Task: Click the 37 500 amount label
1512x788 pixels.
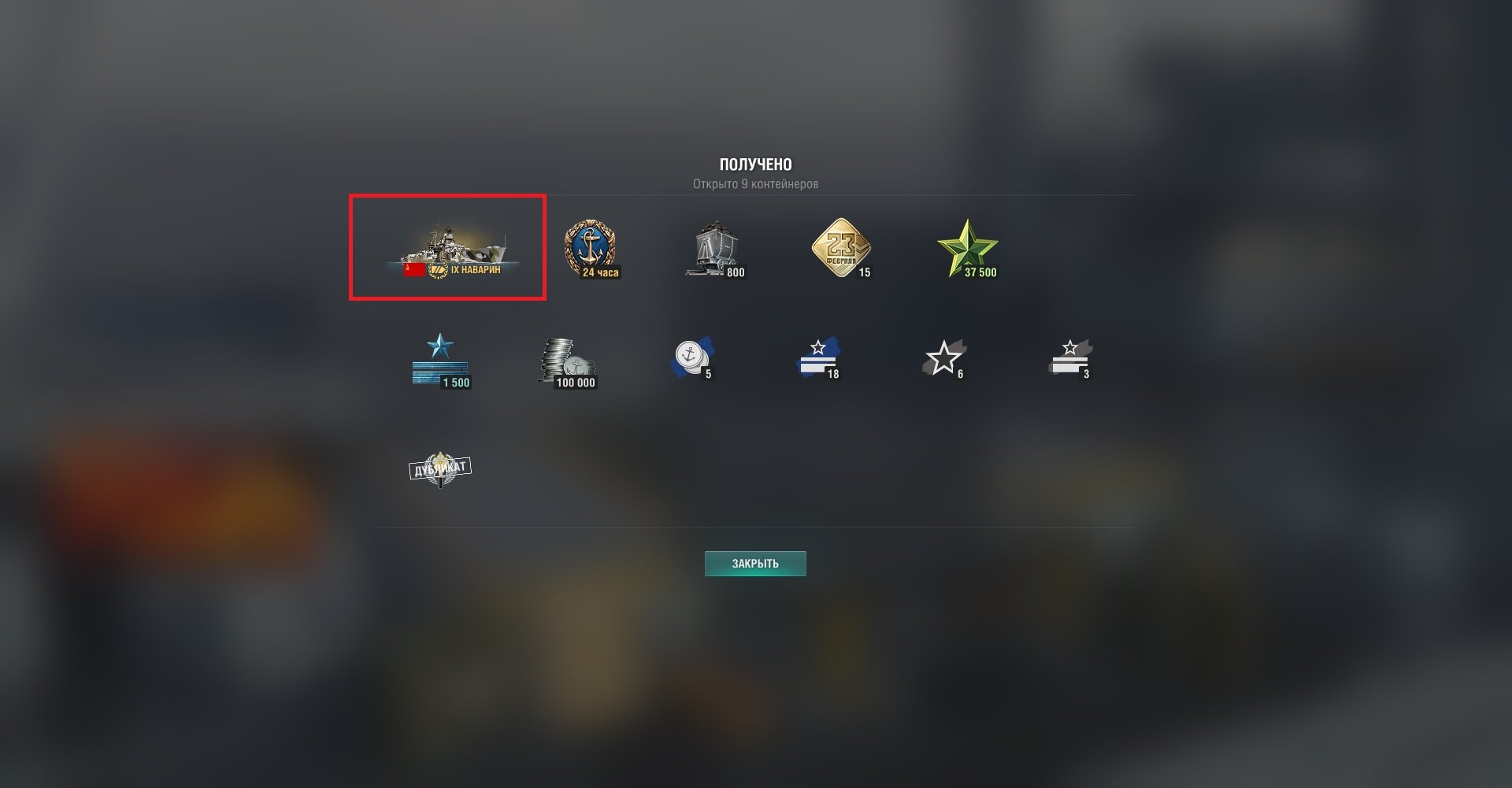Action: 980,272
